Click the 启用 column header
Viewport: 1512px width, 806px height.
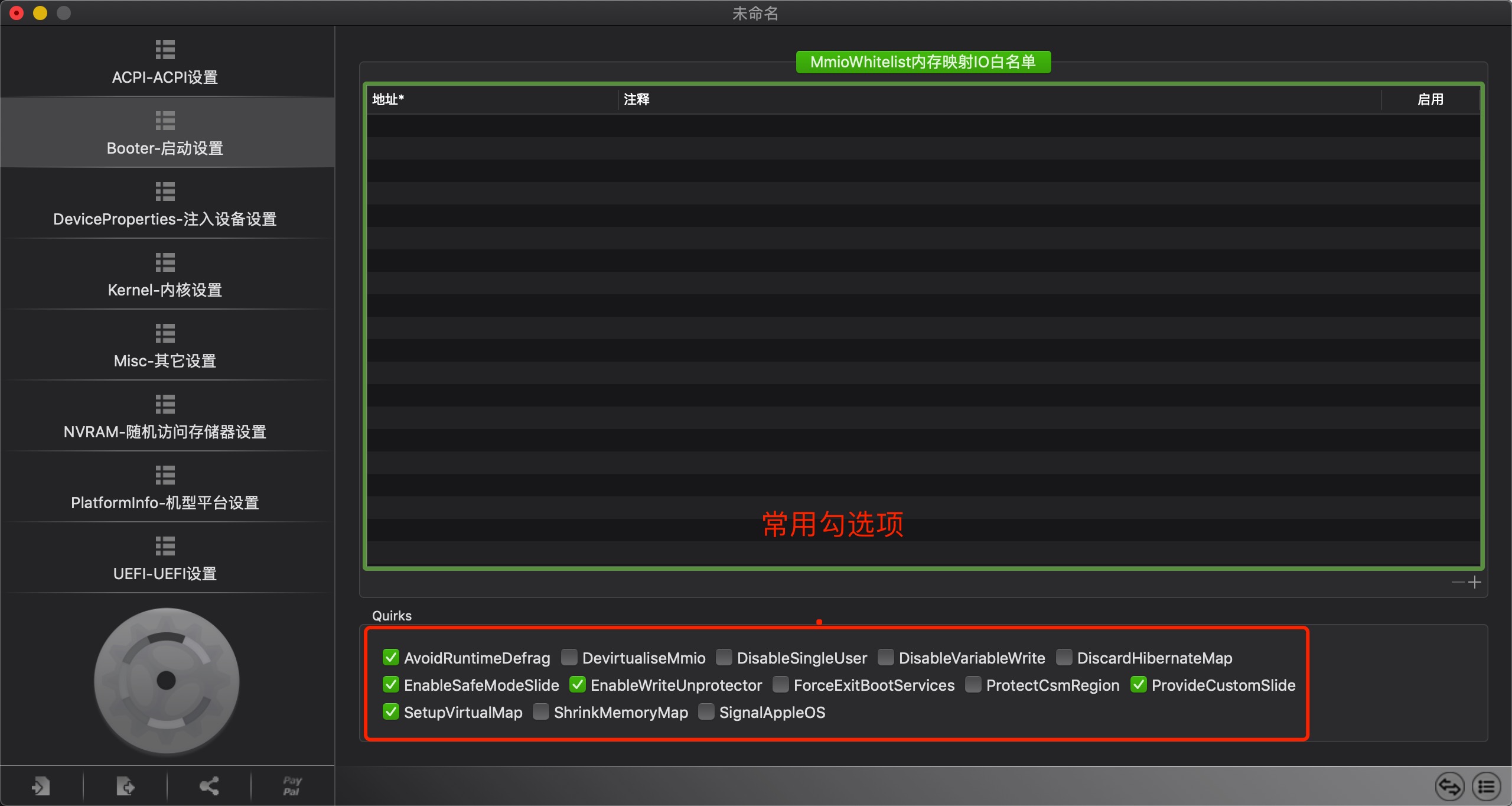coord(1430,99)
